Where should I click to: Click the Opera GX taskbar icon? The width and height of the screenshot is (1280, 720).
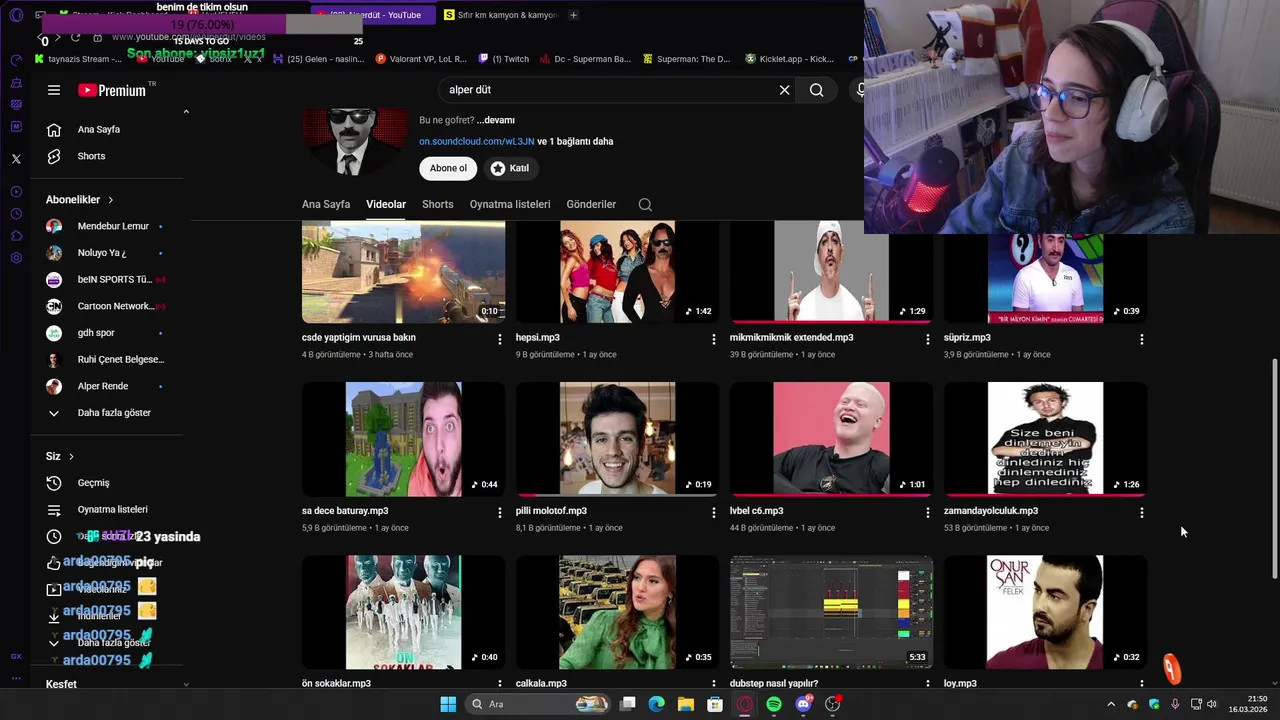click(x=744, y=704)
